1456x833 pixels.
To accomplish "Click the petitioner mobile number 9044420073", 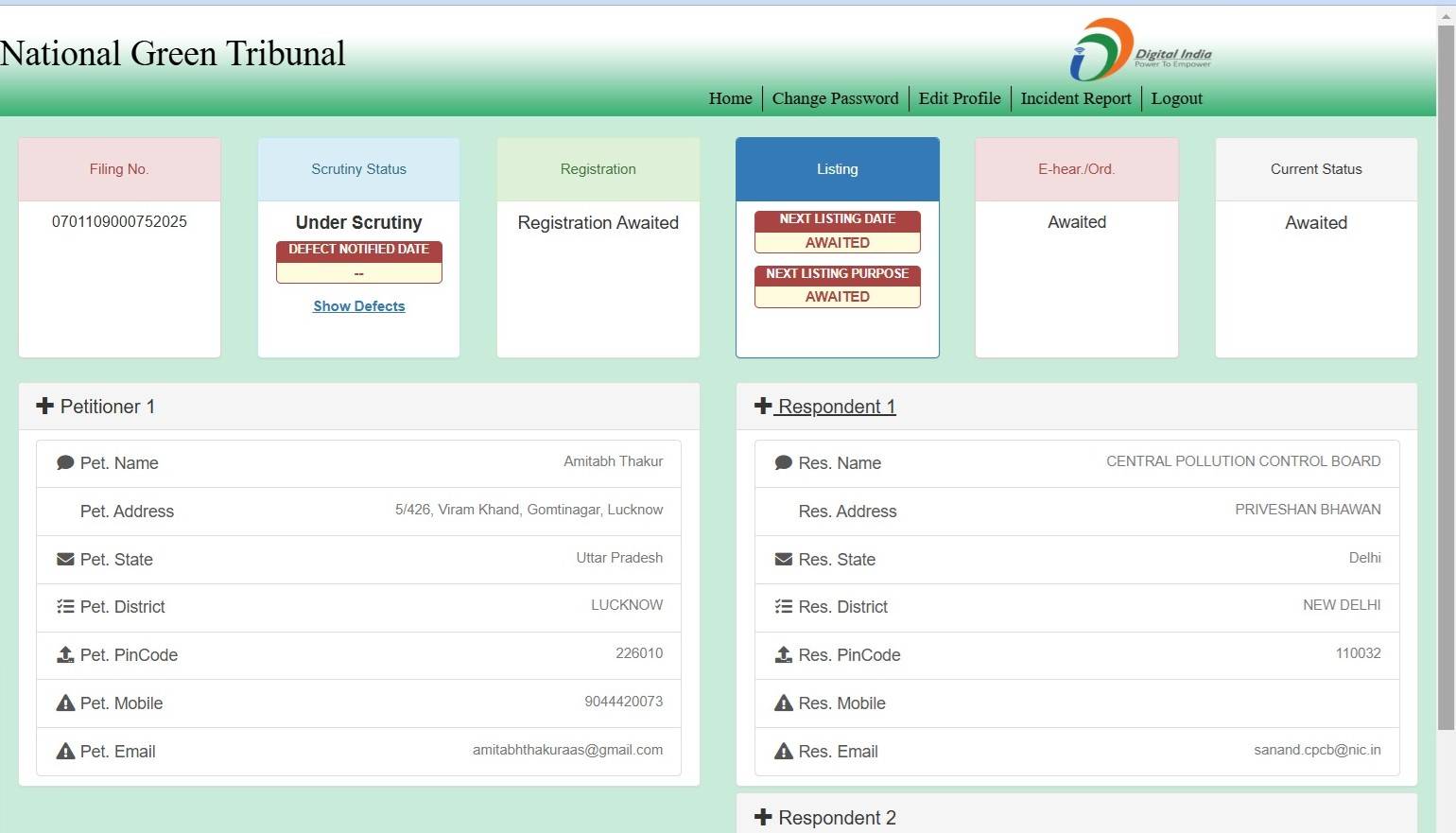I will pyautogui.click(x=624, y=702).
